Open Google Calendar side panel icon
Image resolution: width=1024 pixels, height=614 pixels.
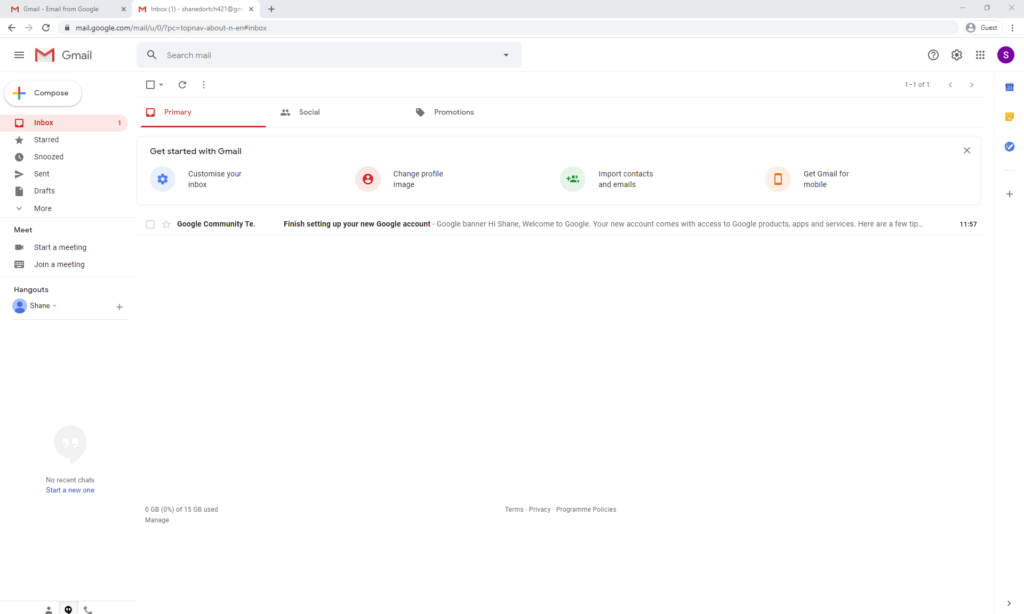(x=1009, y=87)
